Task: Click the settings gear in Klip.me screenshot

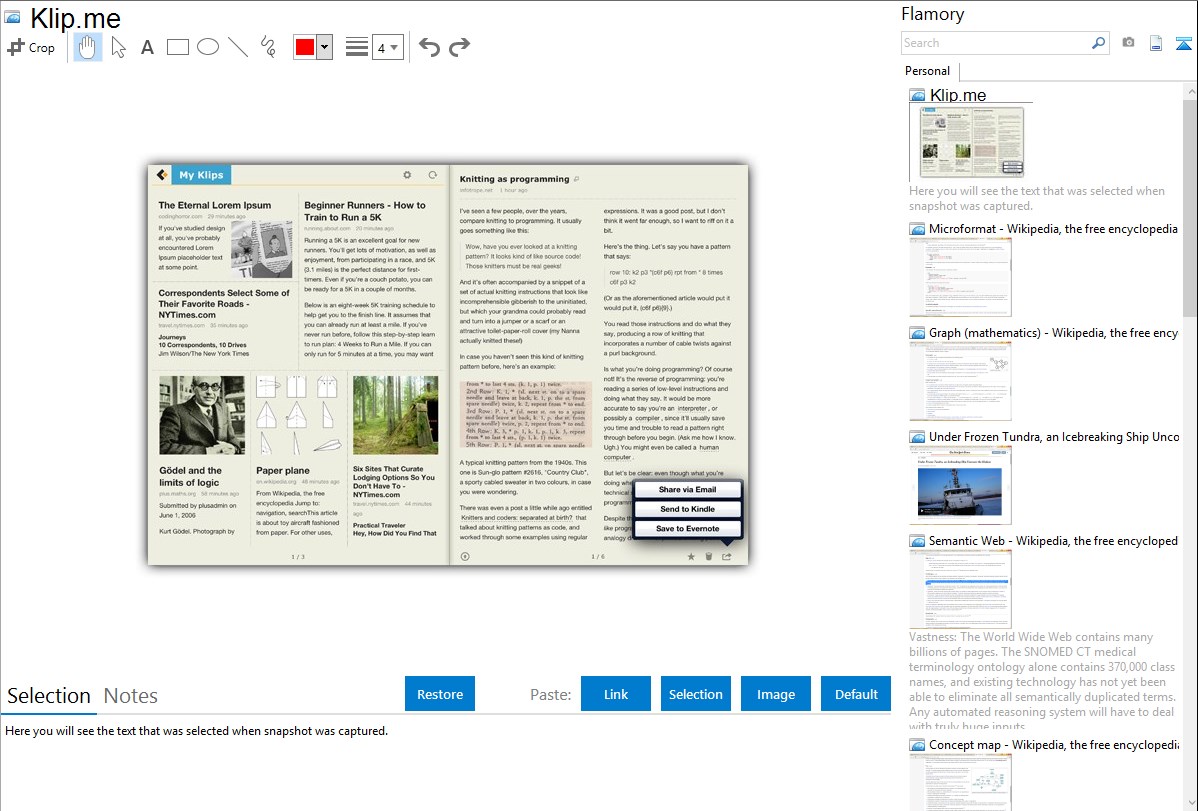Action: click(x=407, y=175)
